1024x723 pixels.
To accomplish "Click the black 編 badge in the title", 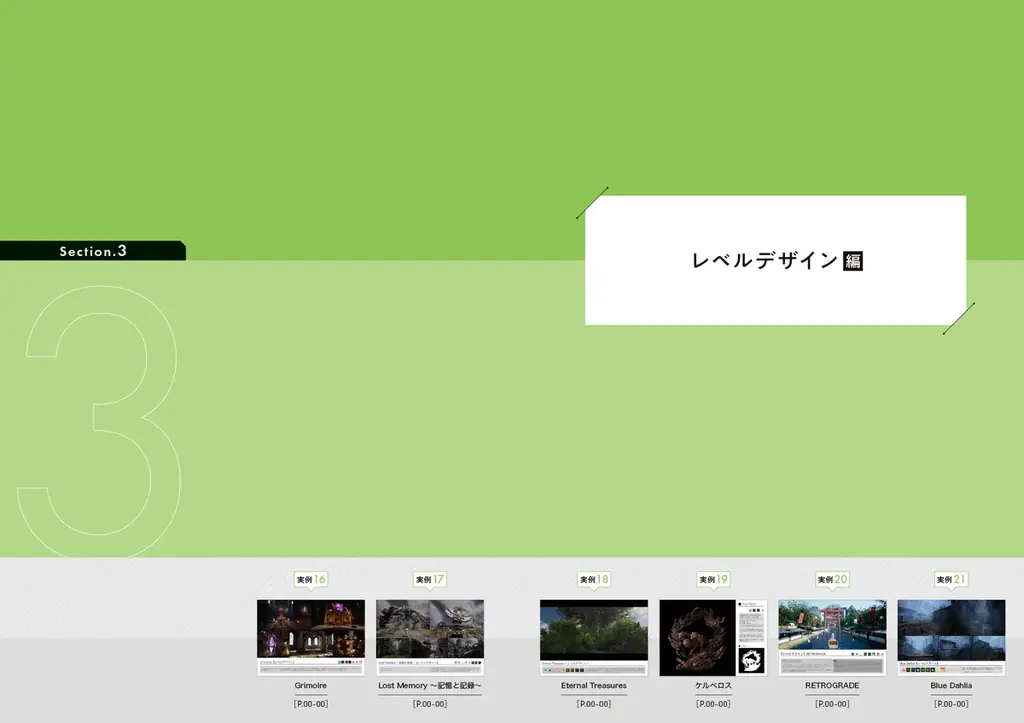I will 855,260.
